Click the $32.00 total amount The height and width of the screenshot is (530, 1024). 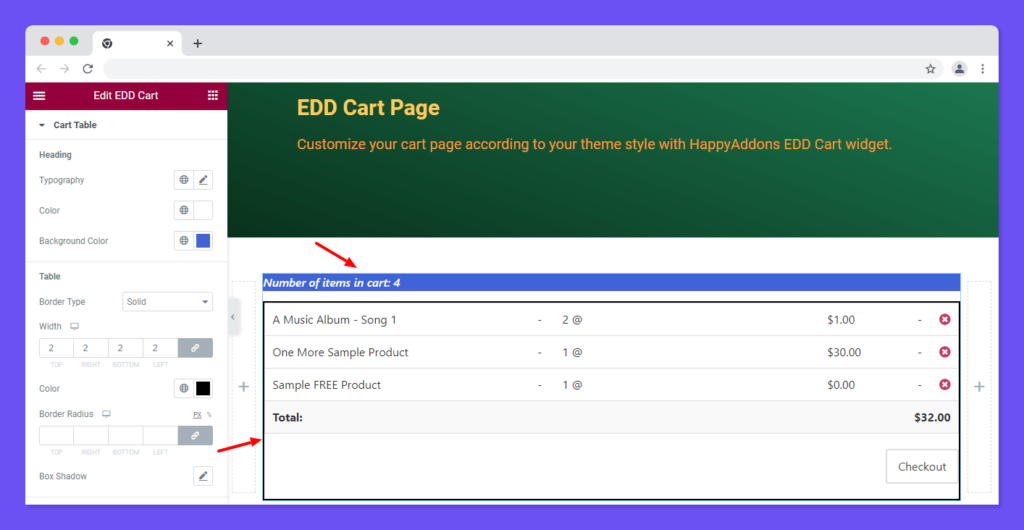click(933, 418)
